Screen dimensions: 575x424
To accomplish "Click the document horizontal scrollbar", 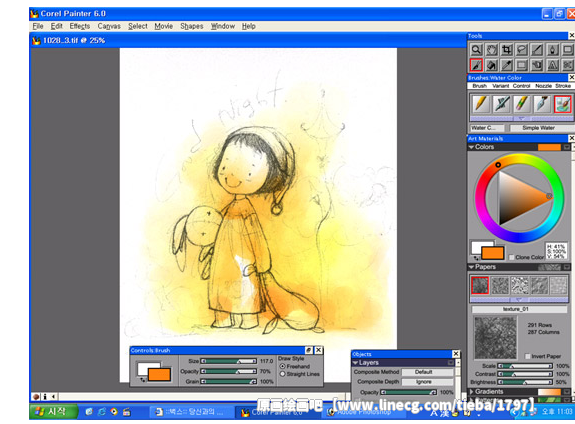I will (x=202, y=396).
